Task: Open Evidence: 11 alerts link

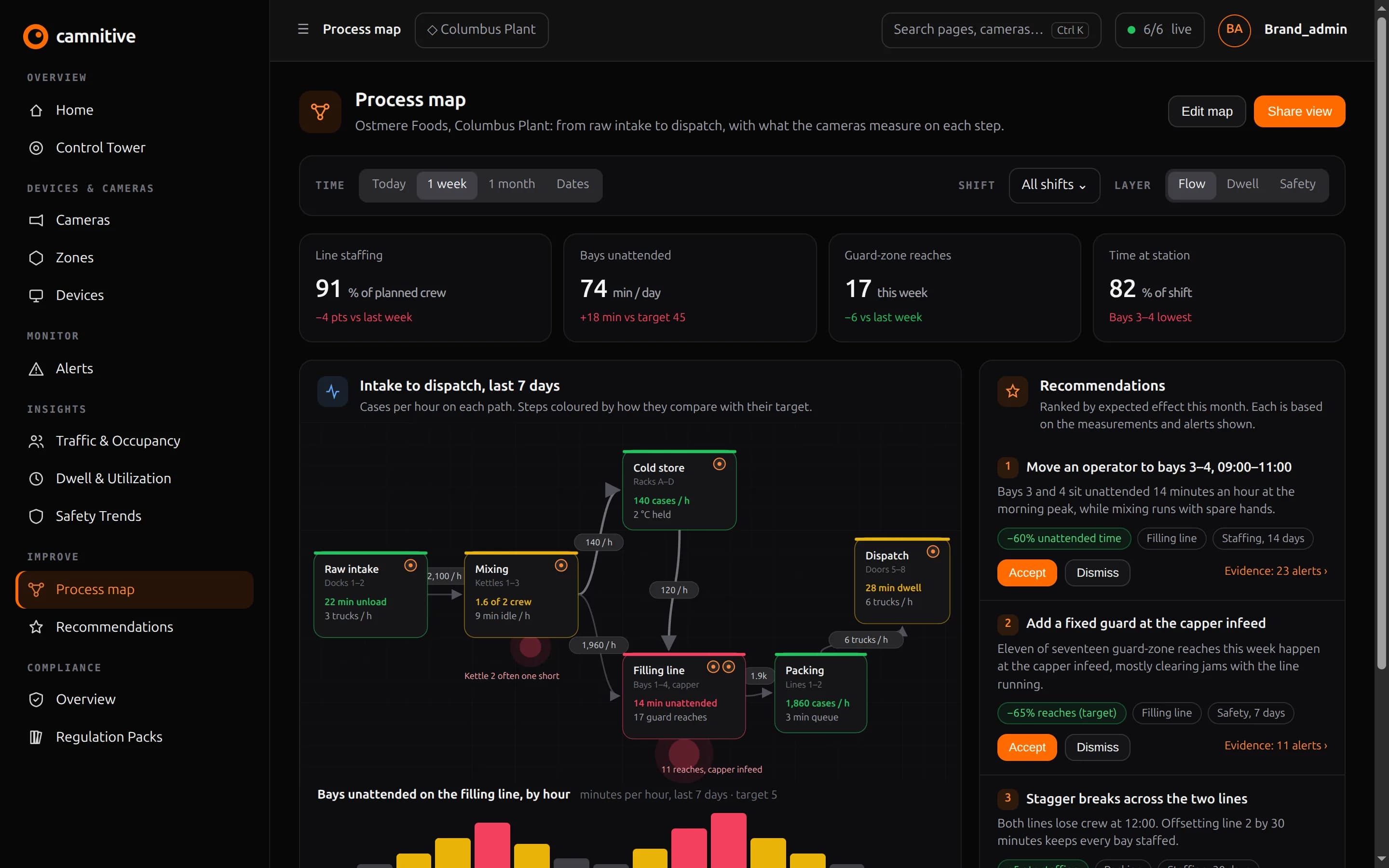Action: tap(1275, 746)
